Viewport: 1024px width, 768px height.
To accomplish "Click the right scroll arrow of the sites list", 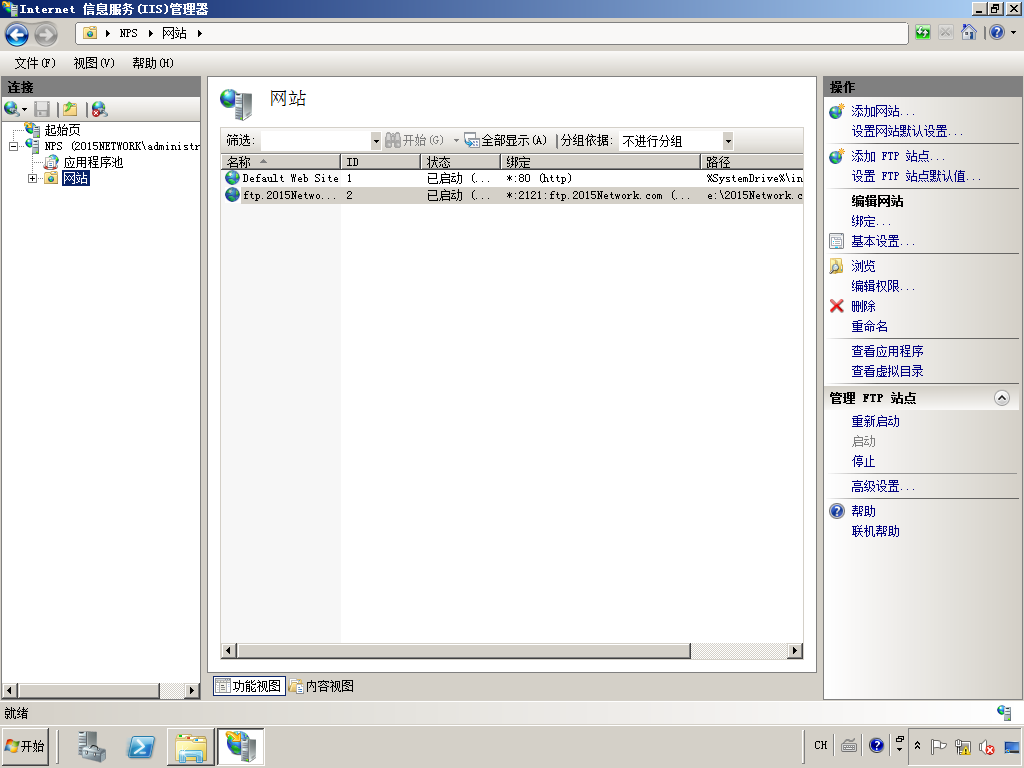I will 795,650.
